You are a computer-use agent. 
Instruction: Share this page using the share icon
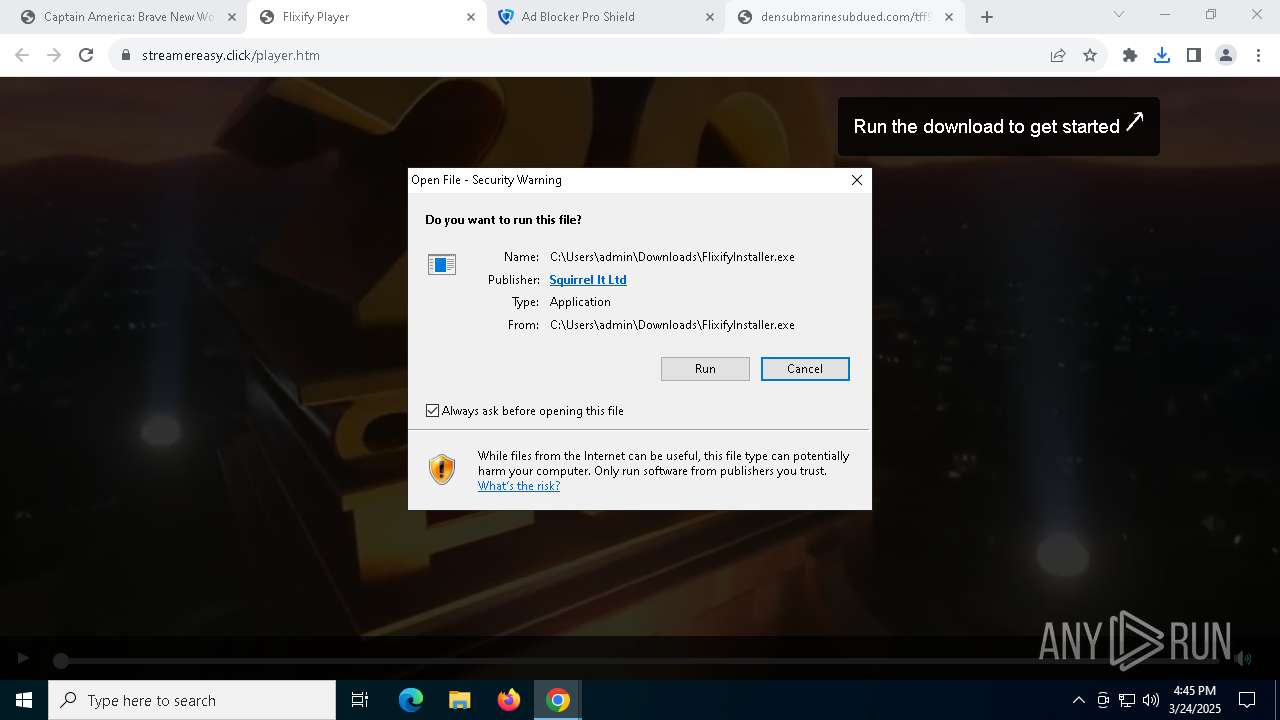[1058, 55]
